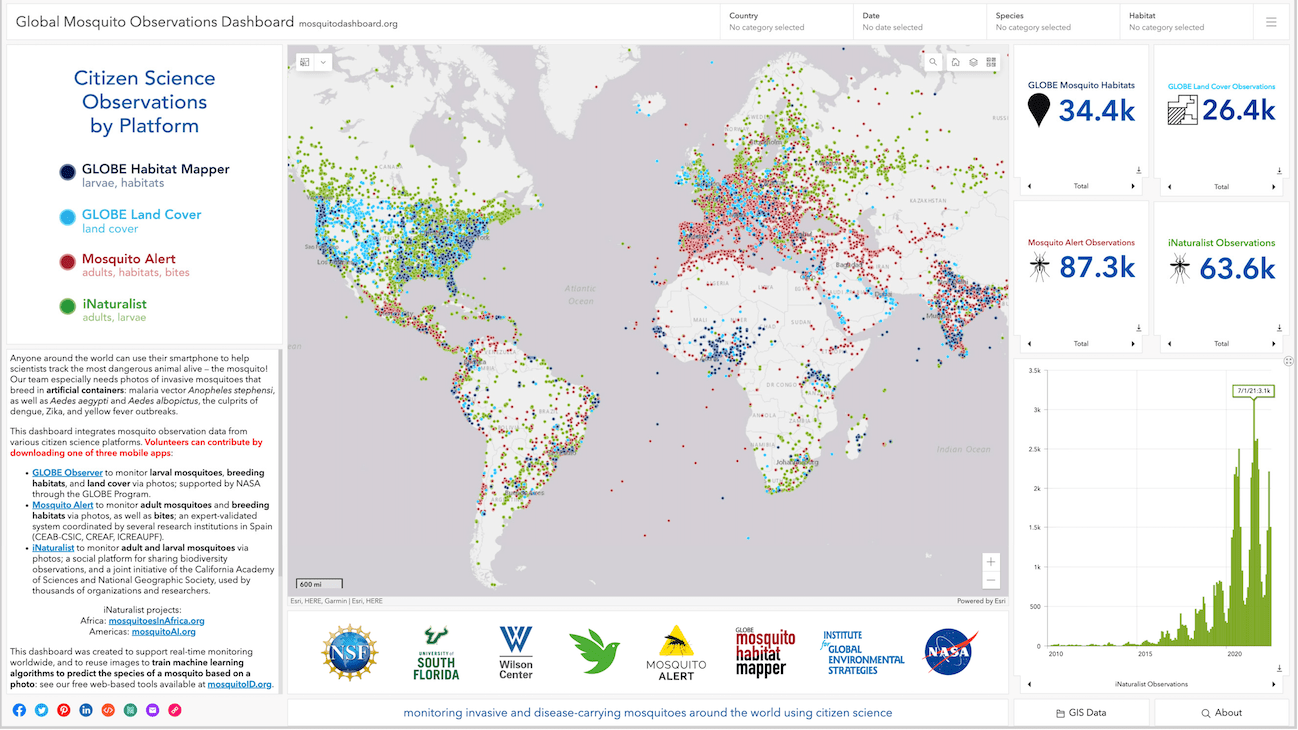
Task: Click the dark blue GLOBE Habitat Mapper swatch
Action: pyautogui.click(x=68, y=173)
